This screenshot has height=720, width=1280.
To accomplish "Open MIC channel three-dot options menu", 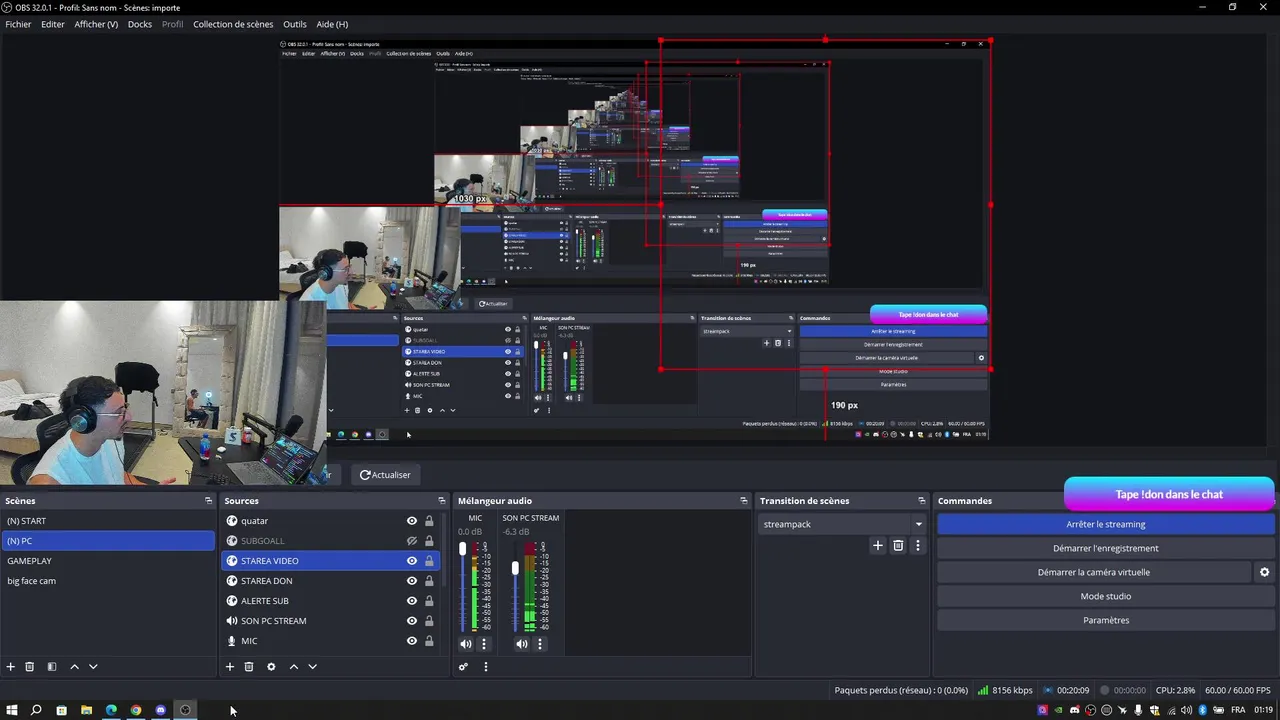I will click(484, 644).
